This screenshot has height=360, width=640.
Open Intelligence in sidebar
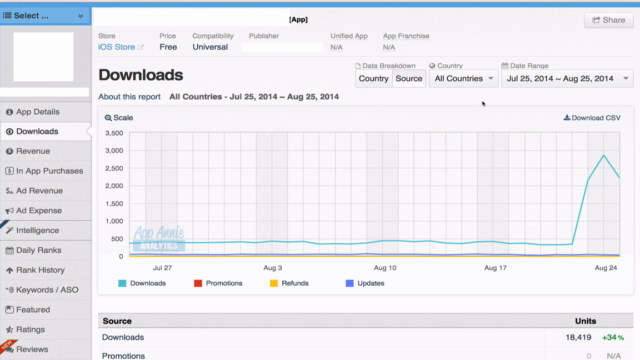tap(46, 230)
